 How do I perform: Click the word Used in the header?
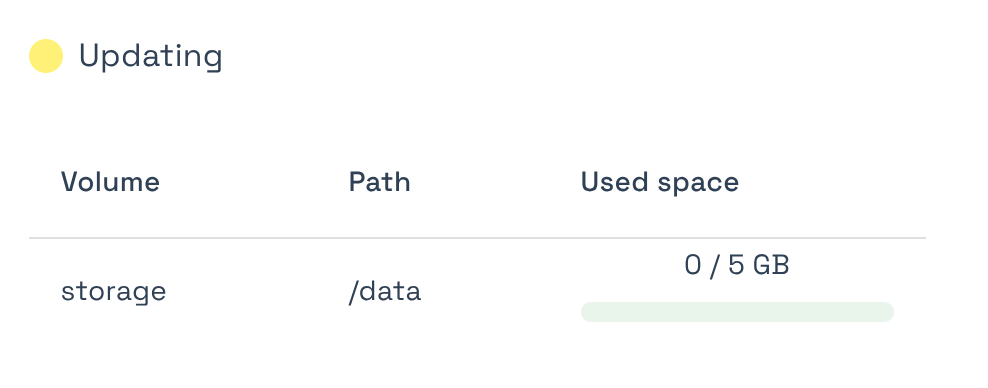(x=615, y=182)
